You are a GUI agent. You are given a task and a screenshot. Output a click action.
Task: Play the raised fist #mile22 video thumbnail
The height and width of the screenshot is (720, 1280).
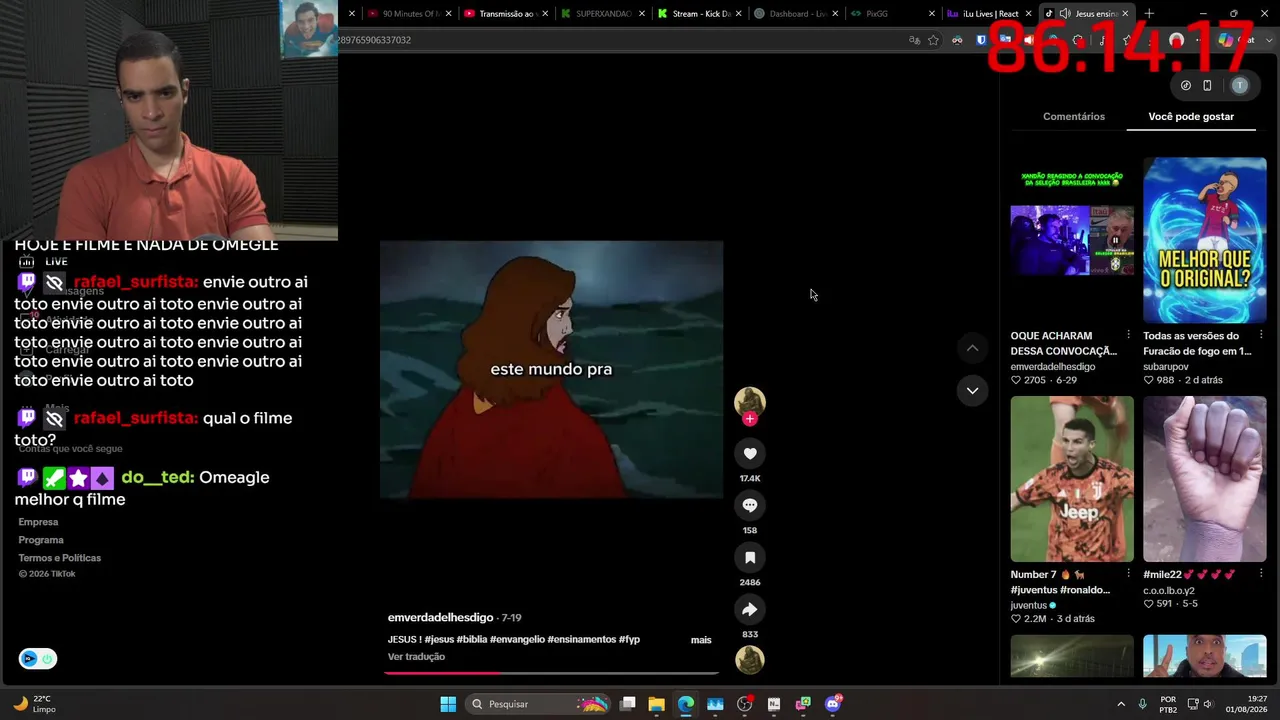1205,479
